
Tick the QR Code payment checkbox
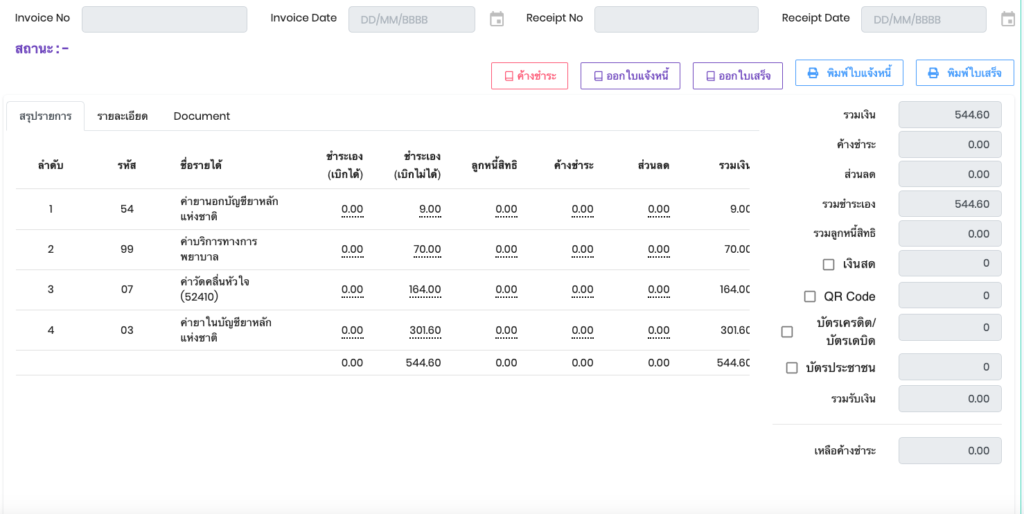coord(810,296)
